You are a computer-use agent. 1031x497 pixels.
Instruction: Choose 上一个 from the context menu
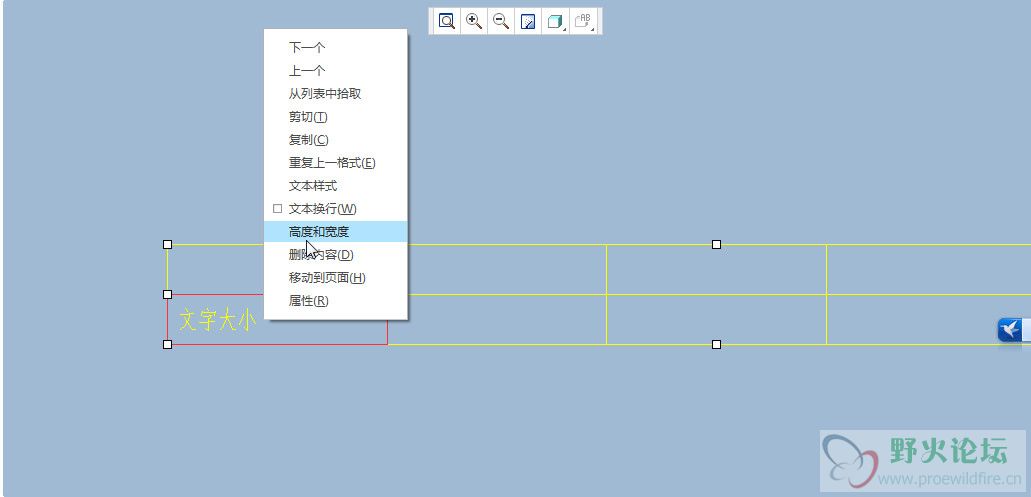[x=335, y=70]
